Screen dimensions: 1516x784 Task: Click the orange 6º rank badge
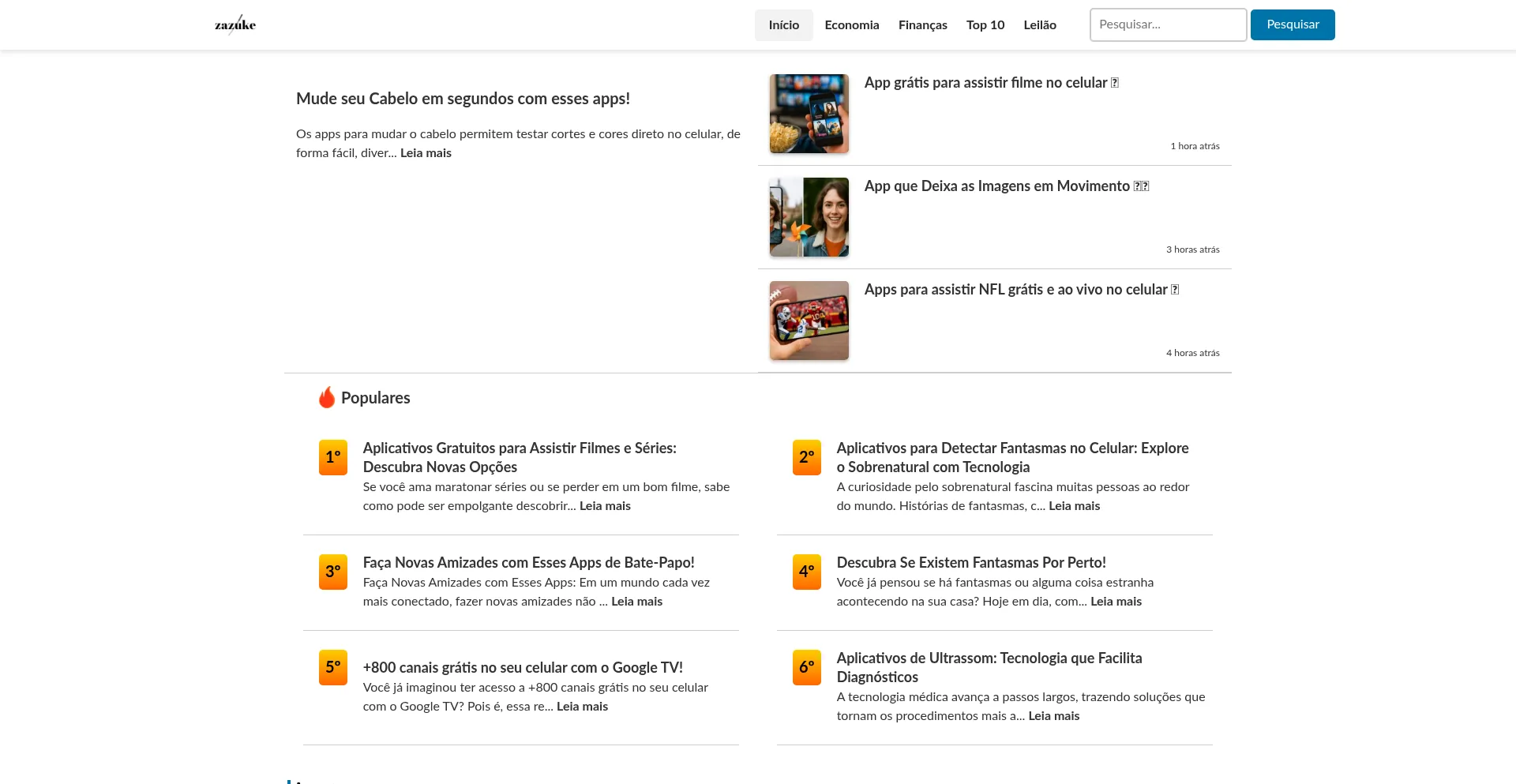806,667
